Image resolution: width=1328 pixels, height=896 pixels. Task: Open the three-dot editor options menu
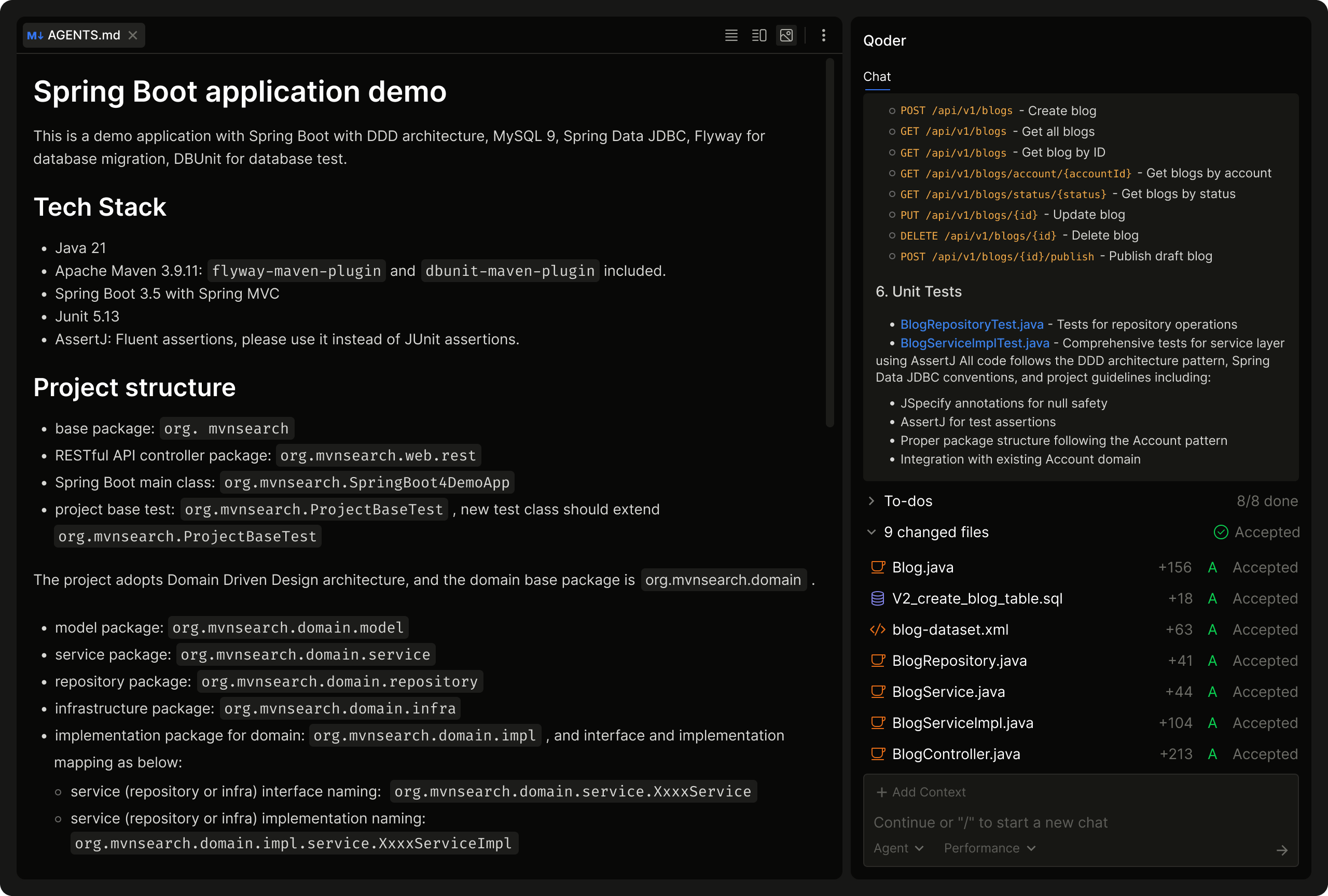824,35
